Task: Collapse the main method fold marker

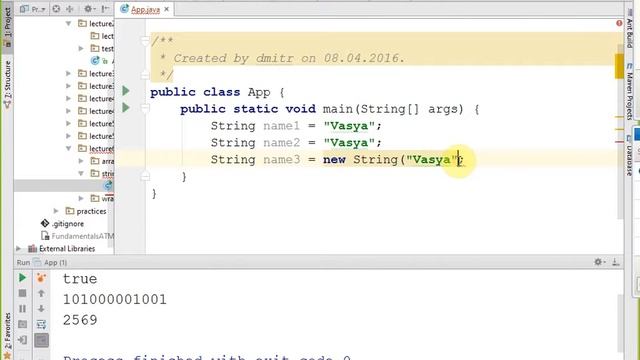Action: (145, 108)
